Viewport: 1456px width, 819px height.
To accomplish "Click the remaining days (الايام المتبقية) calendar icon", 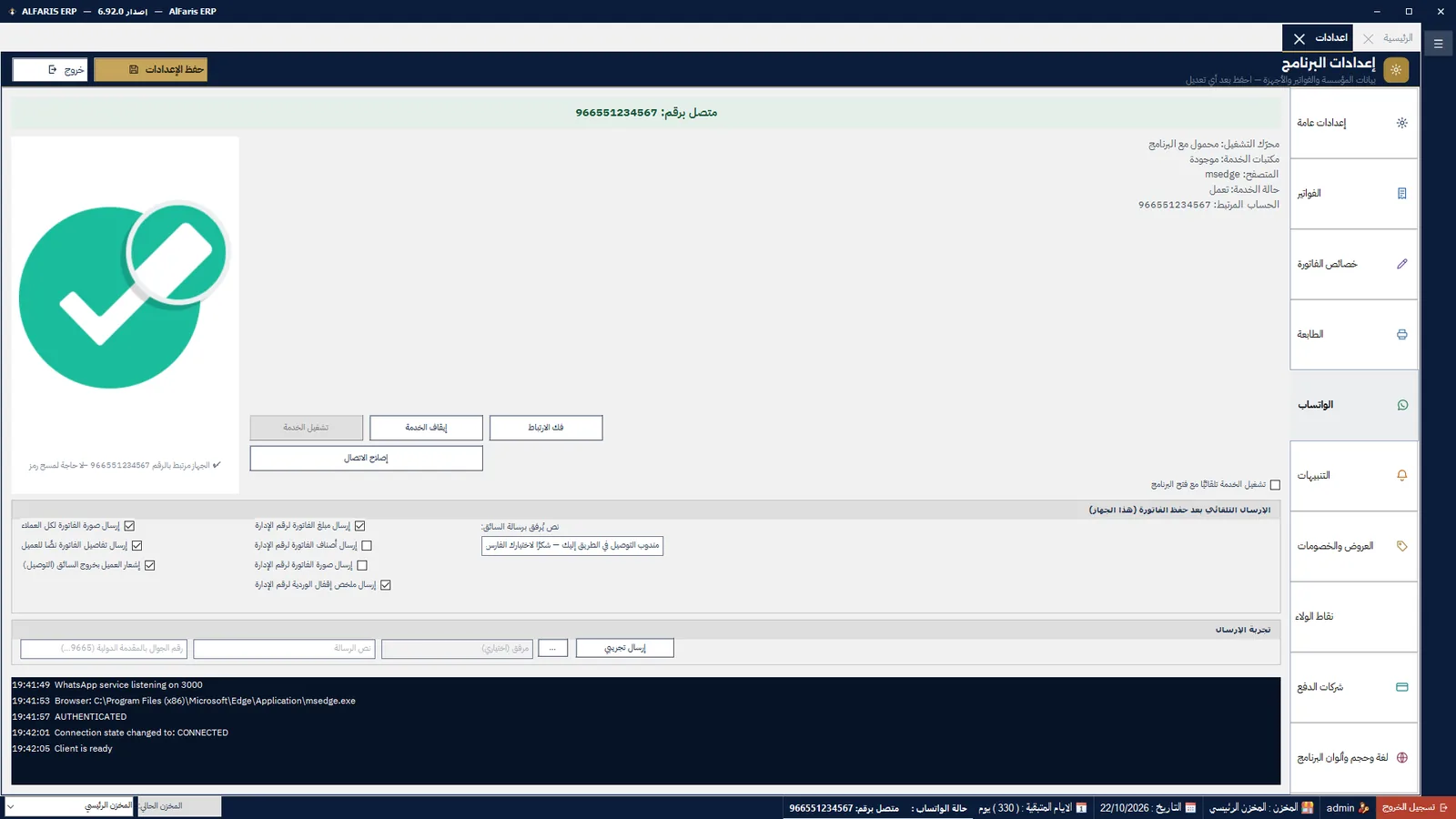I will [x=1081, y=808].
